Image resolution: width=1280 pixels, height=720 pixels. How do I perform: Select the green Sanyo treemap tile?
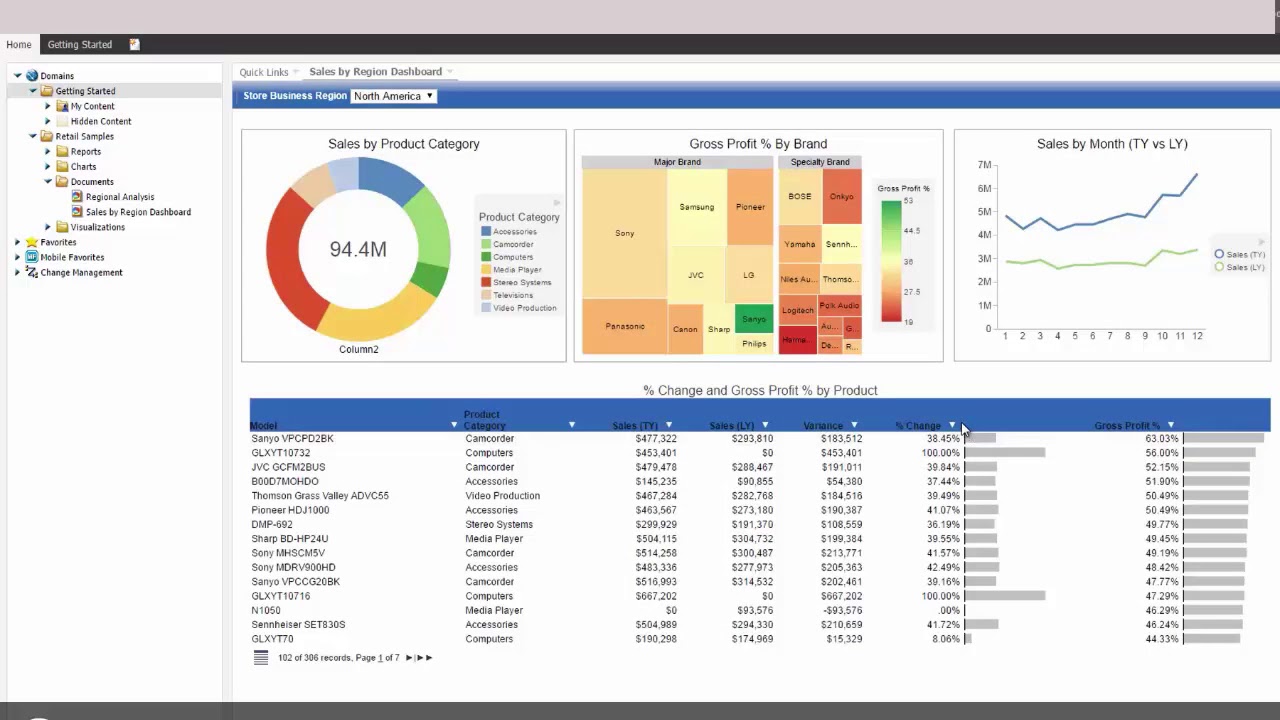pyautogui.click(x=754, y=319)
